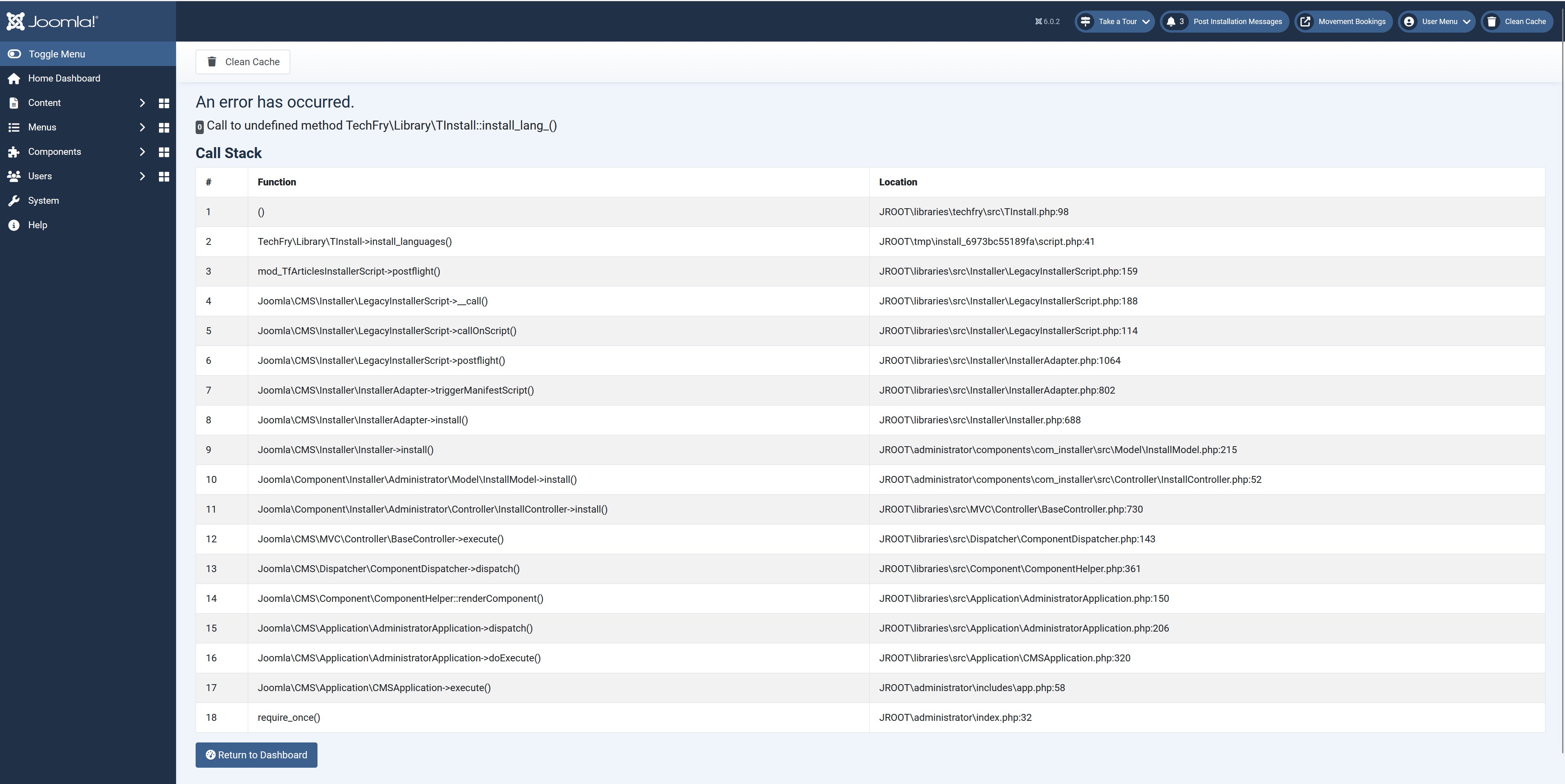Open the Content dashboard grid icon
This screenshot has height=784, width=1565.
(163, 103)
